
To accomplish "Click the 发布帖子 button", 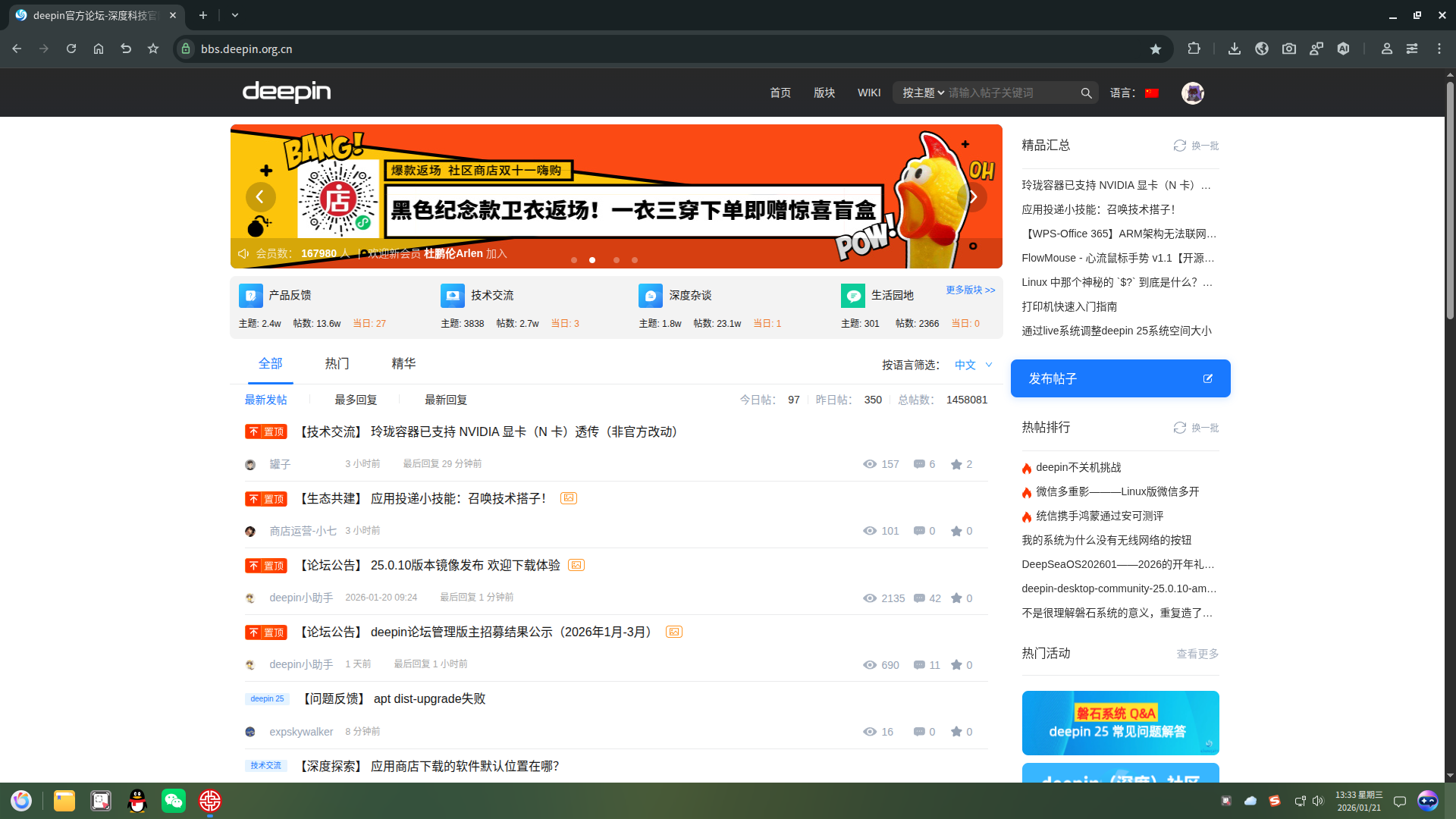I will [x=1121, y=378].
